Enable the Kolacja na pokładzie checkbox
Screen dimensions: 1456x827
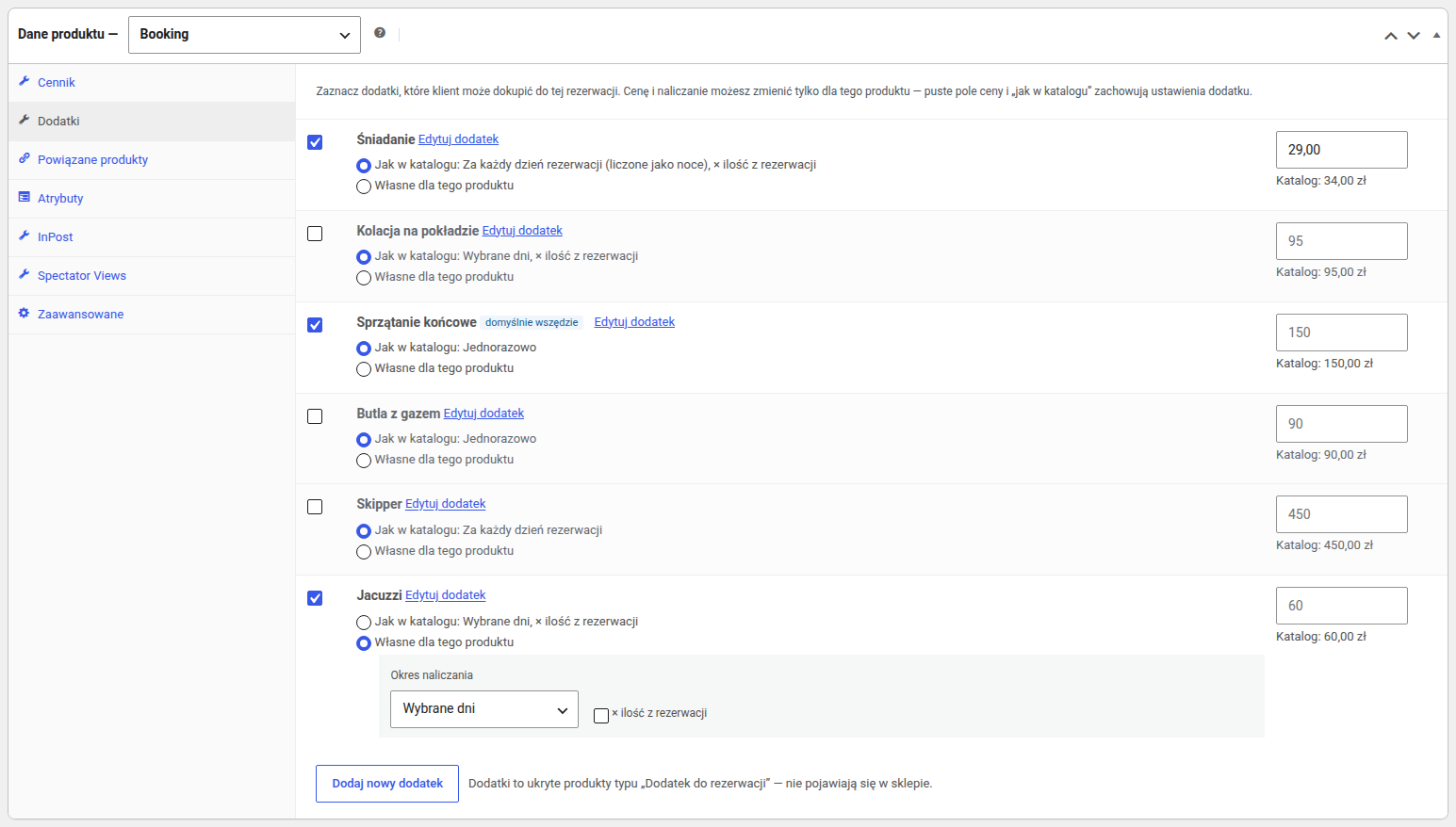click(x=315, y=233)
